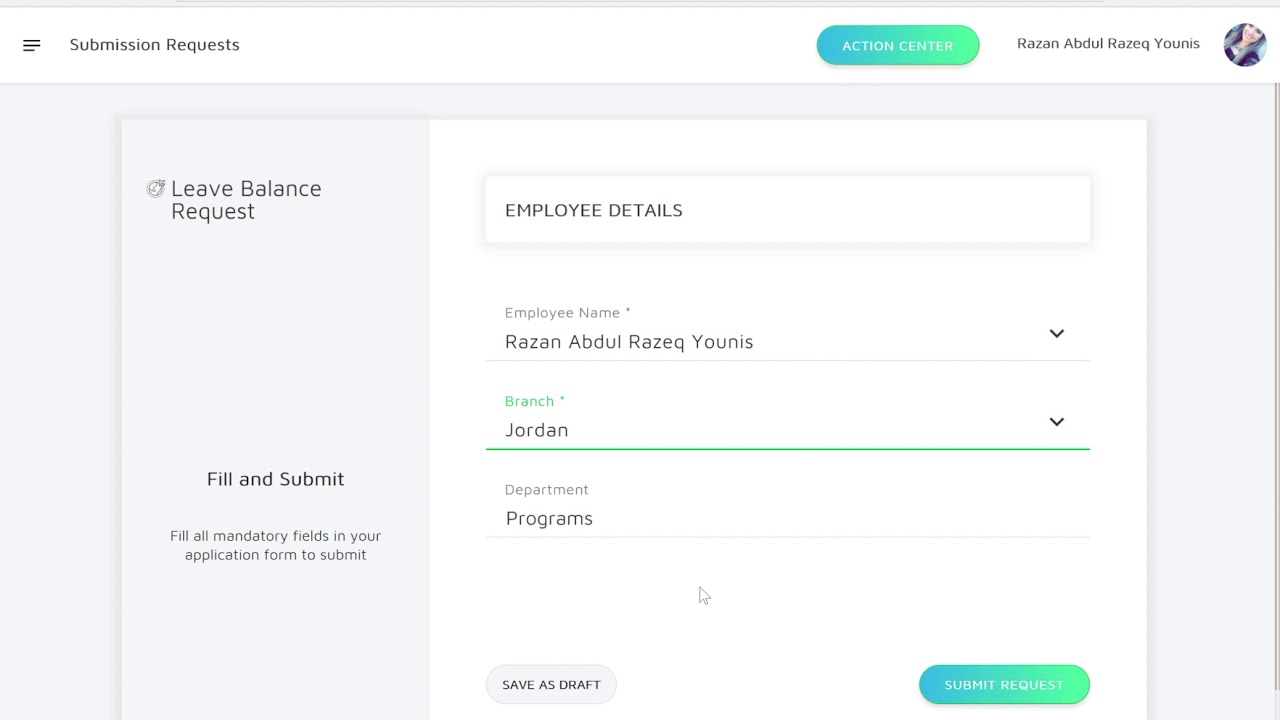Click the mandatory fields instruction text
The width and height of the screenshot is (1280, 720).
coord(275,545)
